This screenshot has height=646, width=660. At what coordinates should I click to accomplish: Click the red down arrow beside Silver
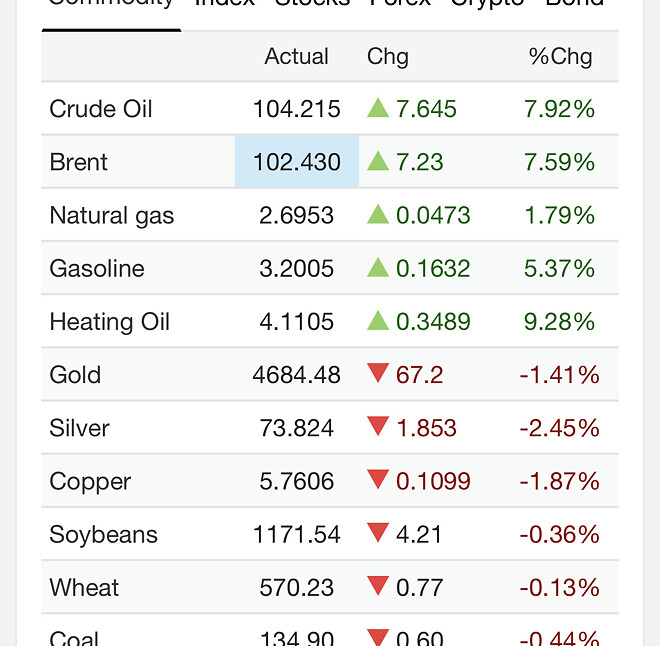377,427
